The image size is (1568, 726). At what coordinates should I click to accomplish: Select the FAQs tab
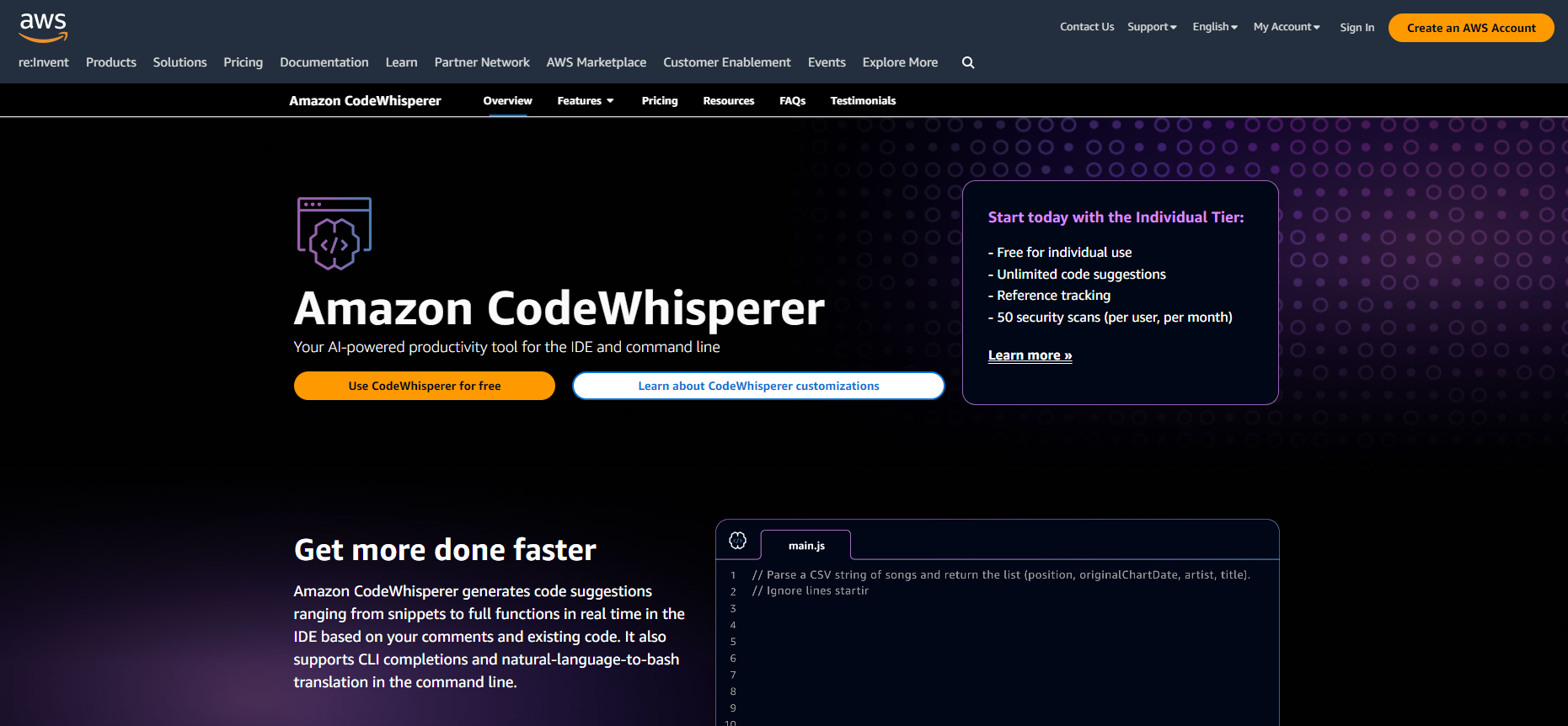793,100
